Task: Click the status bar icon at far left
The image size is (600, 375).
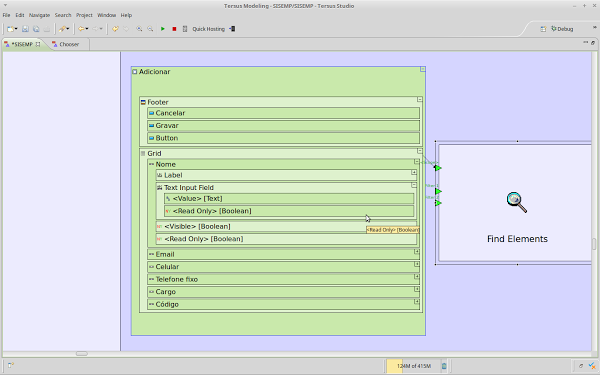Action: point(11,365)
